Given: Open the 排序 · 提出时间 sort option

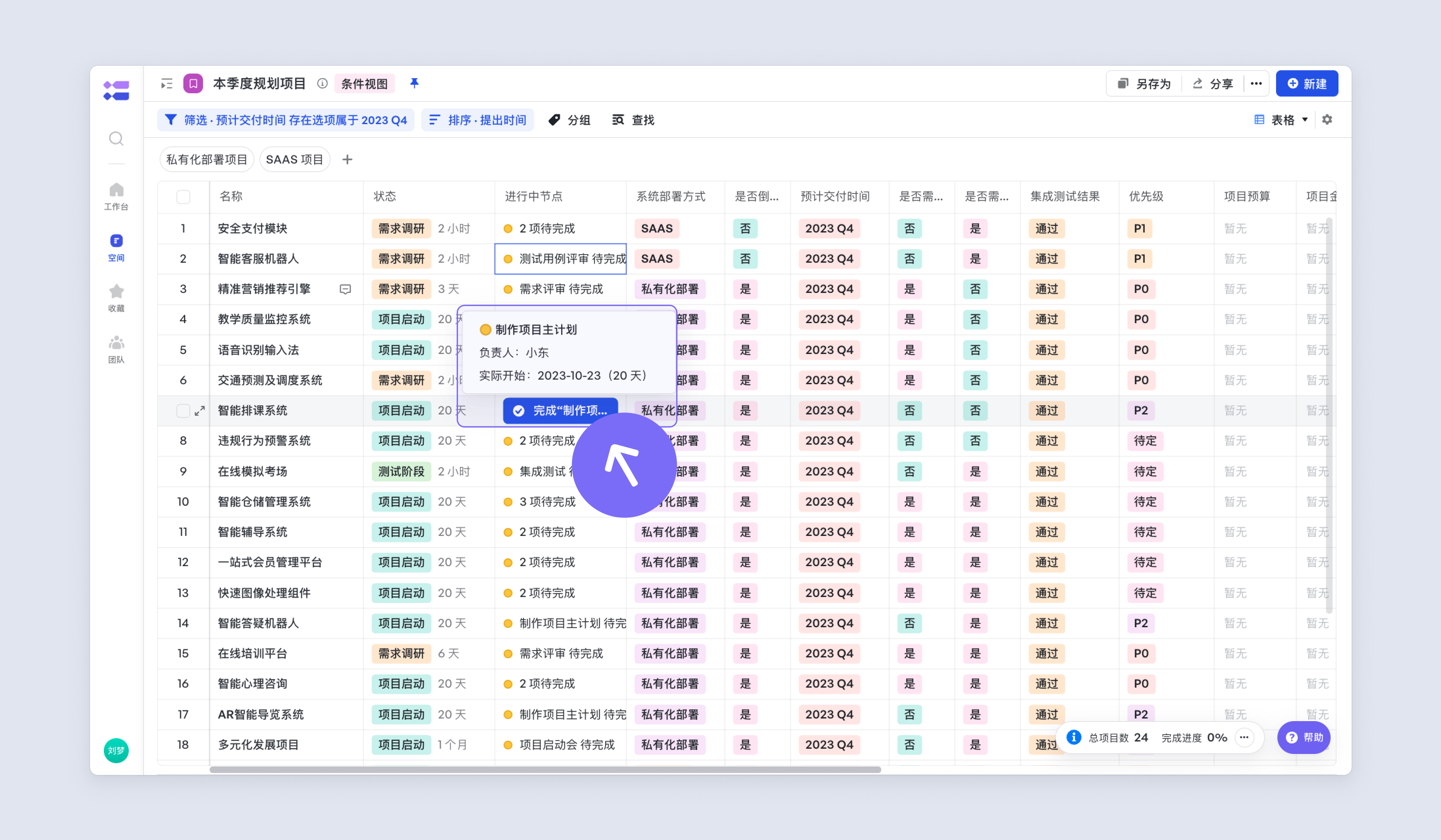Looking at the screenshot, I should click(x=477, y=120).
